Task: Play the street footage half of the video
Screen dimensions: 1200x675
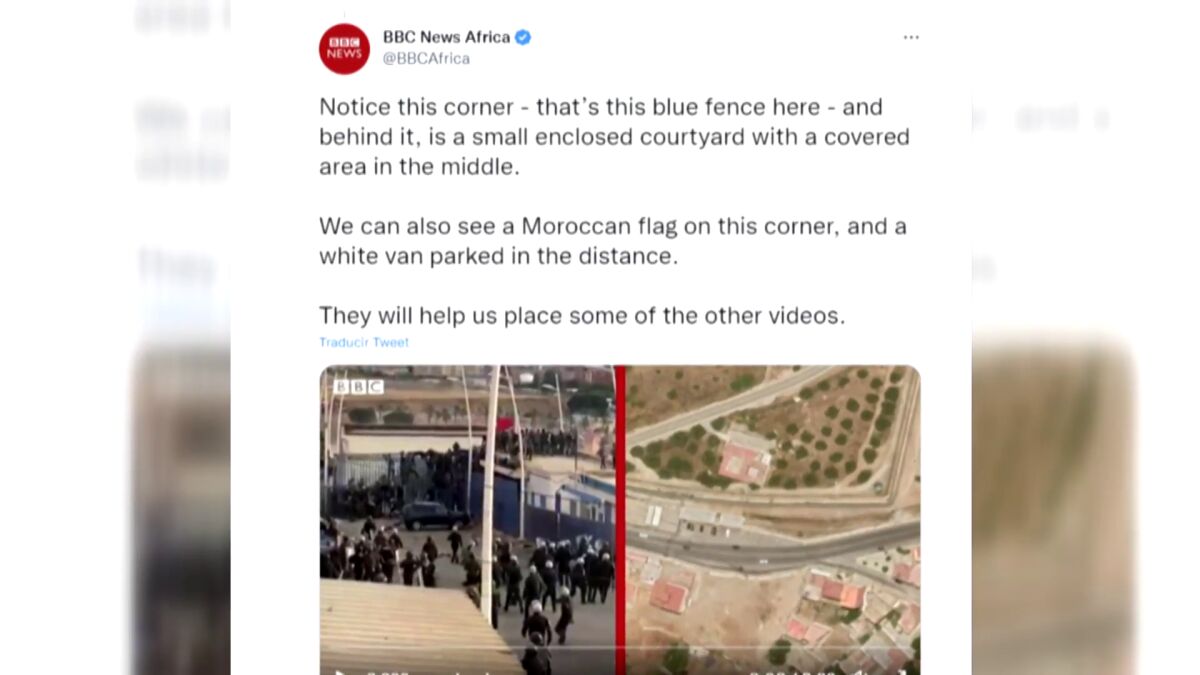Action: pyautogui.click(x=467, y=520)
